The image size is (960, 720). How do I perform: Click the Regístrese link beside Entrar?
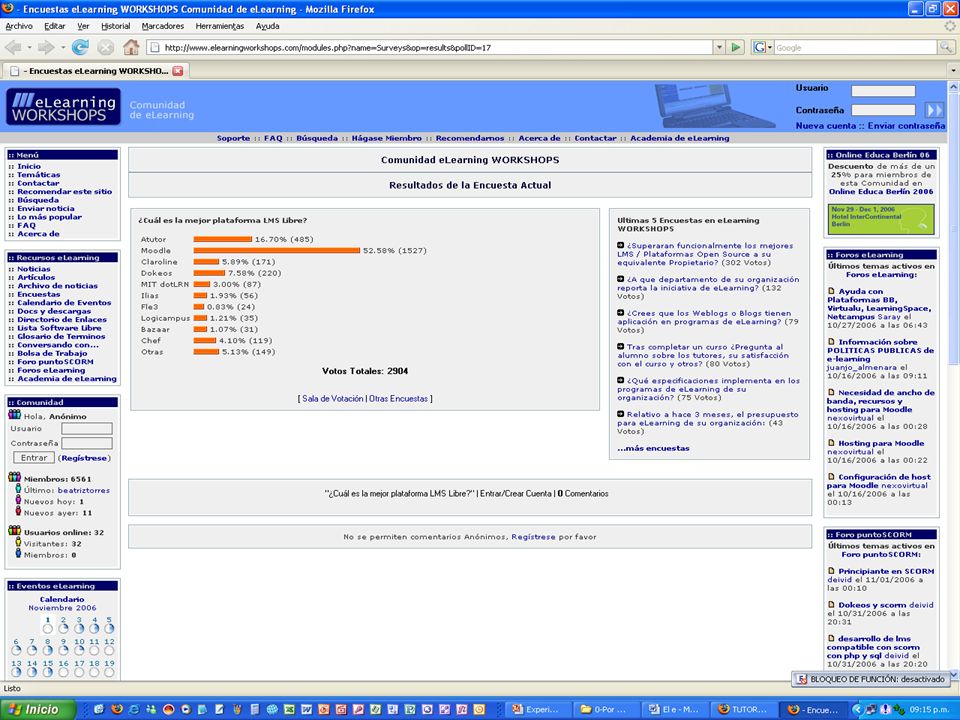84,458
